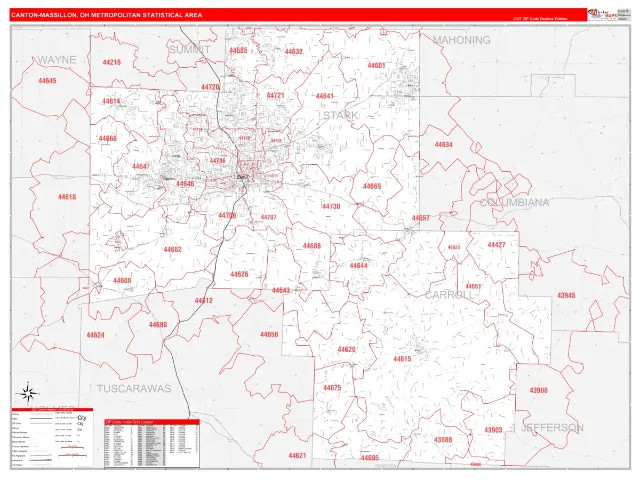Click ZIP code 44601
Viewport: 640px width, 480px height.
pyautogui.click(x=376, y=66)
